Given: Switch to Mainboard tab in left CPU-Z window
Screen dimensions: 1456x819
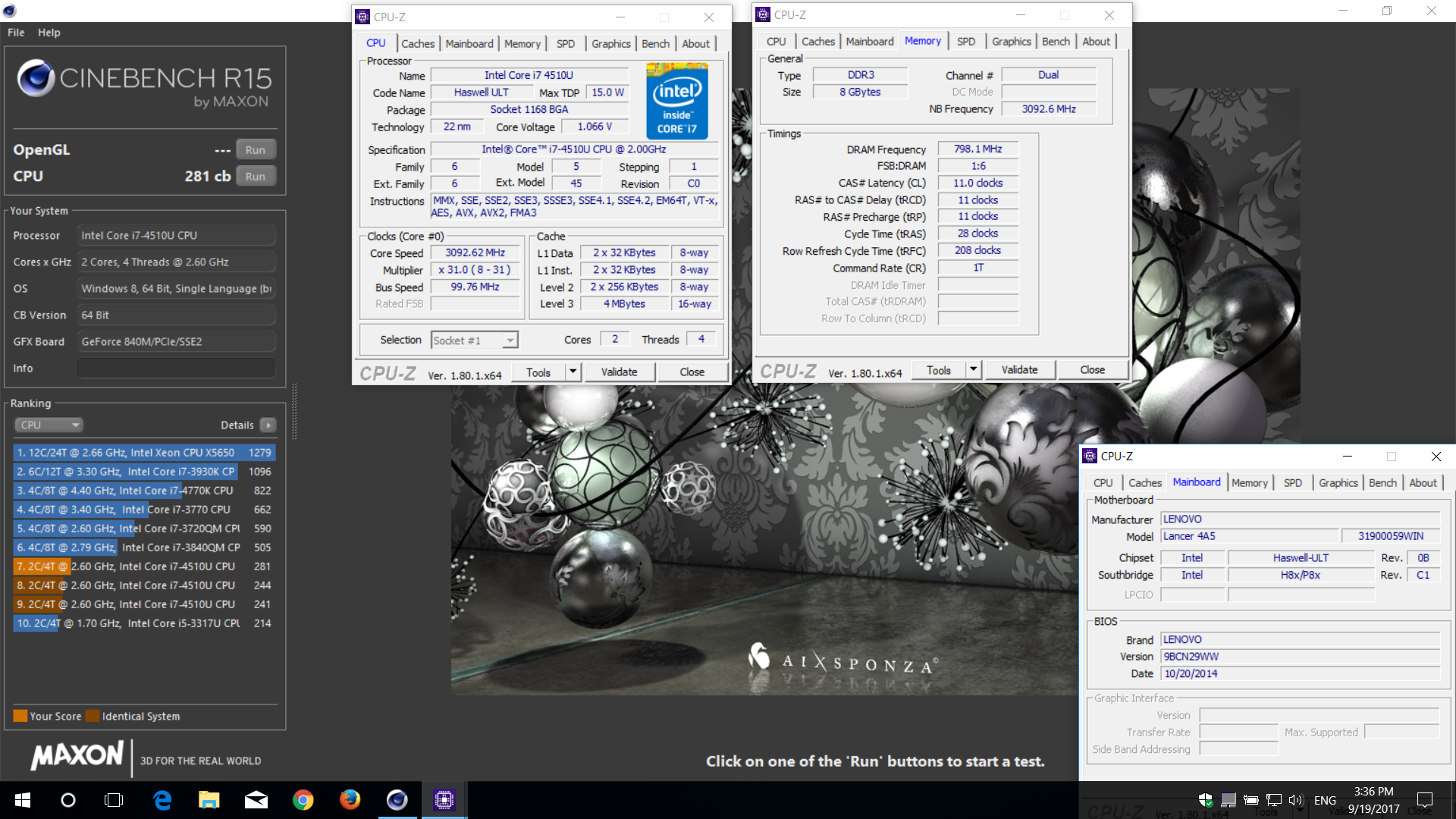Looking at the screenshot, I should [469, 43].
